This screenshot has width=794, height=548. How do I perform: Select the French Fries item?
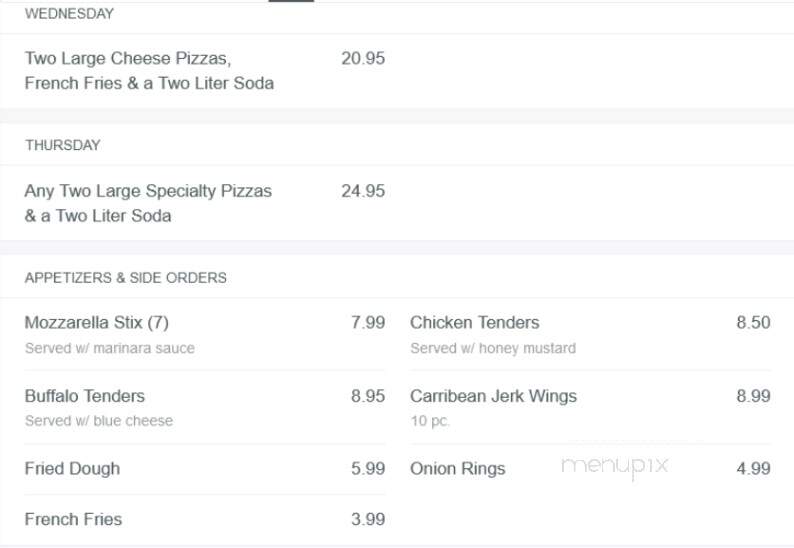[x=73, y=519]
